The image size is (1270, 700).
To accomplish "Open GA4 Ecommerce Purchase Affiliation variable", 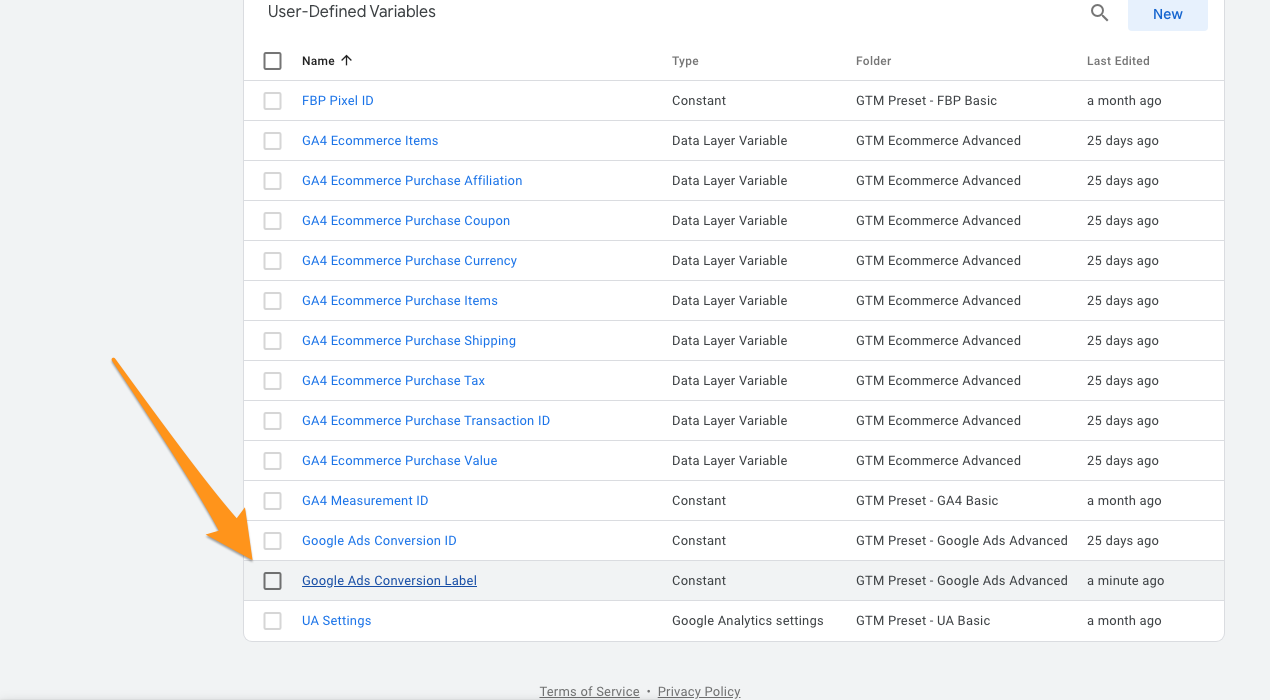I will [412, 181].
